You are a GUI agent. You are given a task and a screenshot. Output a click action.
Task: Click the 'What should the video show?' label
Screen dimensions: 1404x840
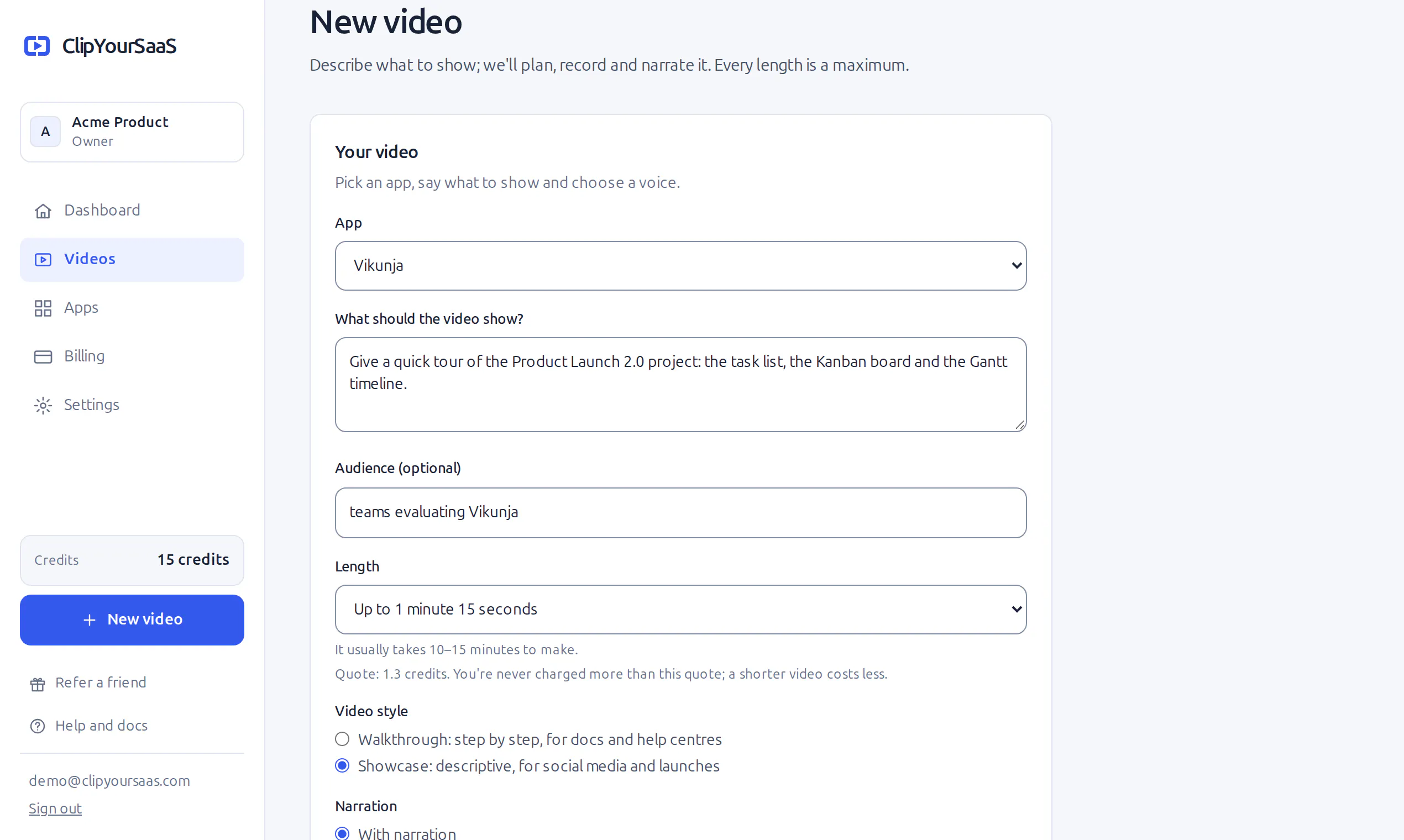point(429,319)
